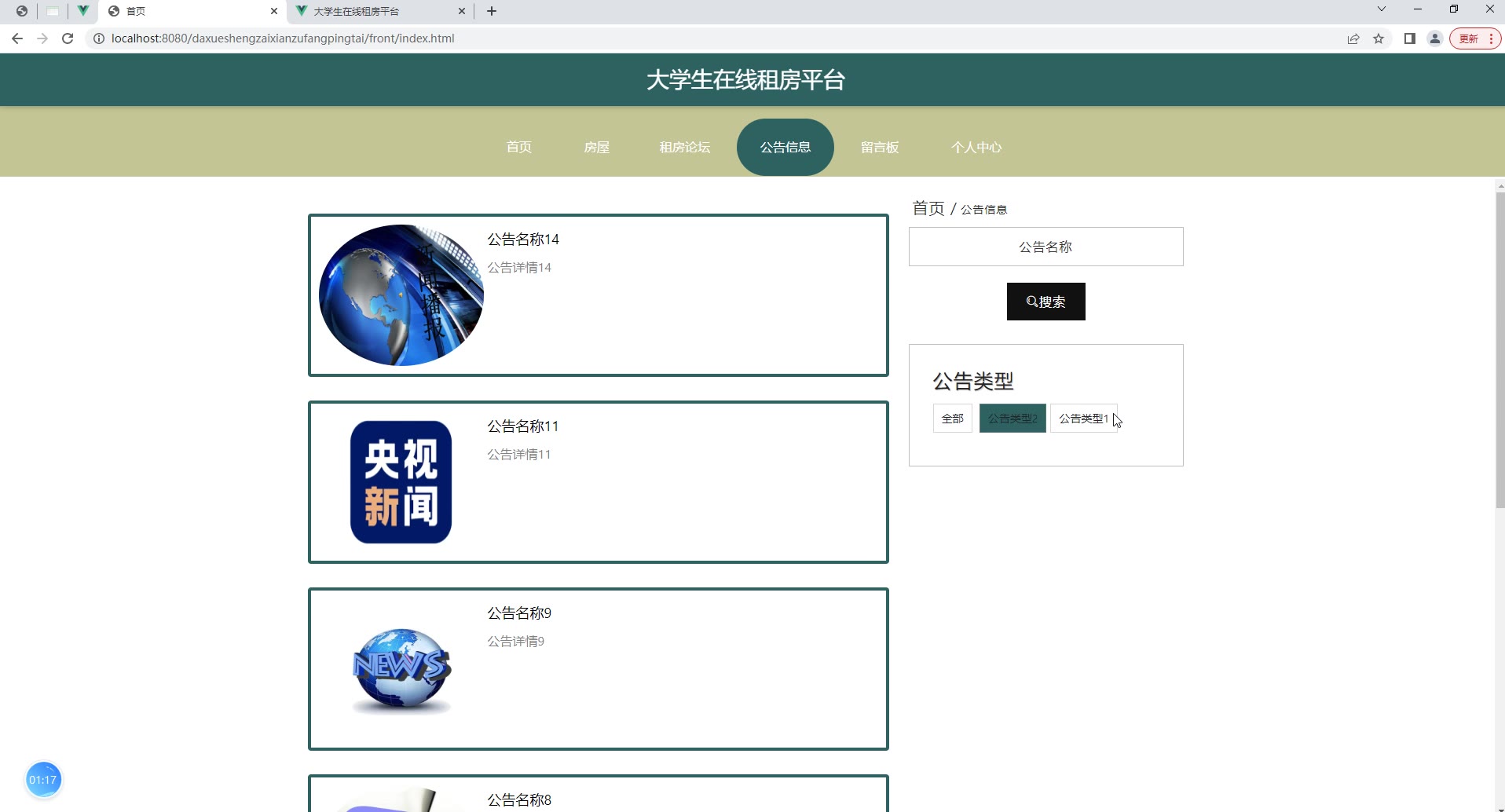Viewport: 1505px width, 812px height.
Task: Click the 大学生在线租房平台 header title
Action: (745, 80)
